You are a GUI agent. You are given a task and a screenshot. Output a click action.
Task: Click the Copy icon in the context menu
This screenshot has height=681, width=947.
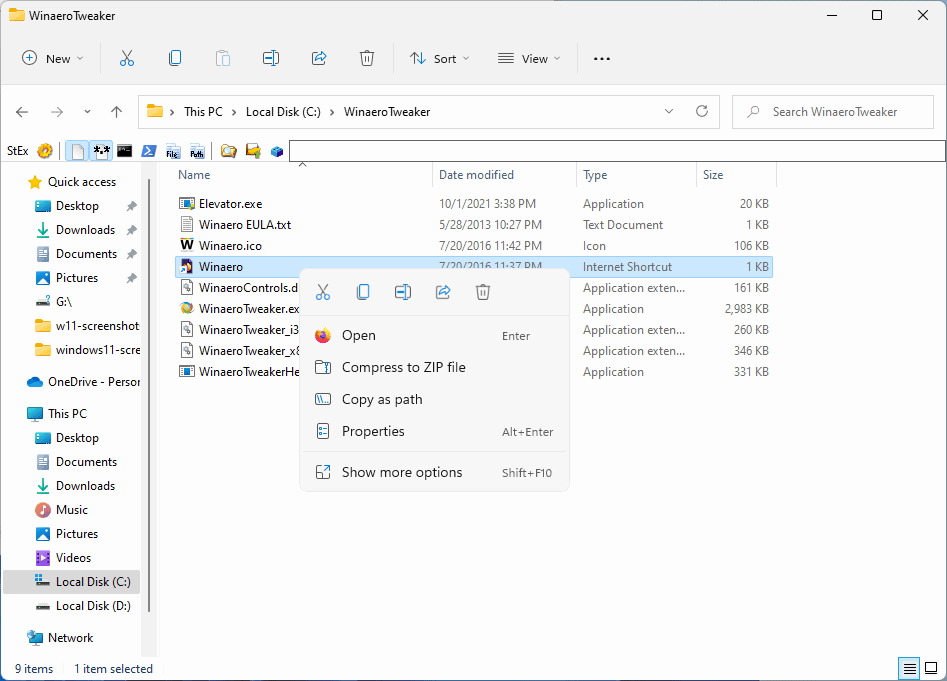pos(363,291)
